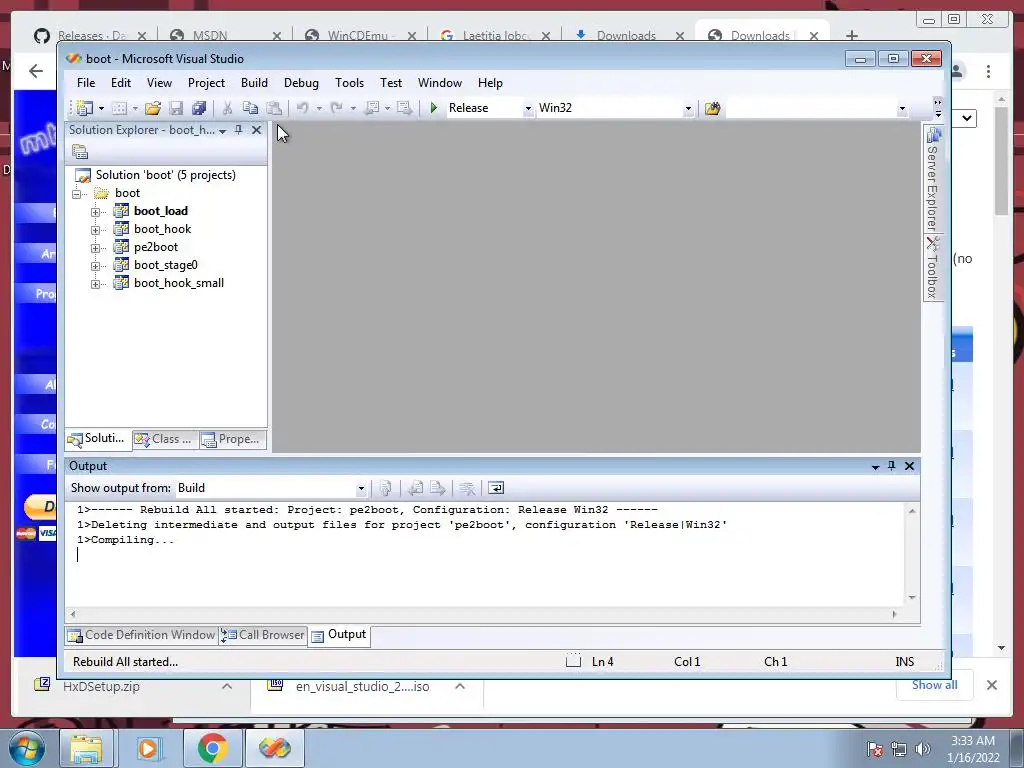Expand the boot_hook project node
The height and width of the screenshot is (768, 1024).
95,230
